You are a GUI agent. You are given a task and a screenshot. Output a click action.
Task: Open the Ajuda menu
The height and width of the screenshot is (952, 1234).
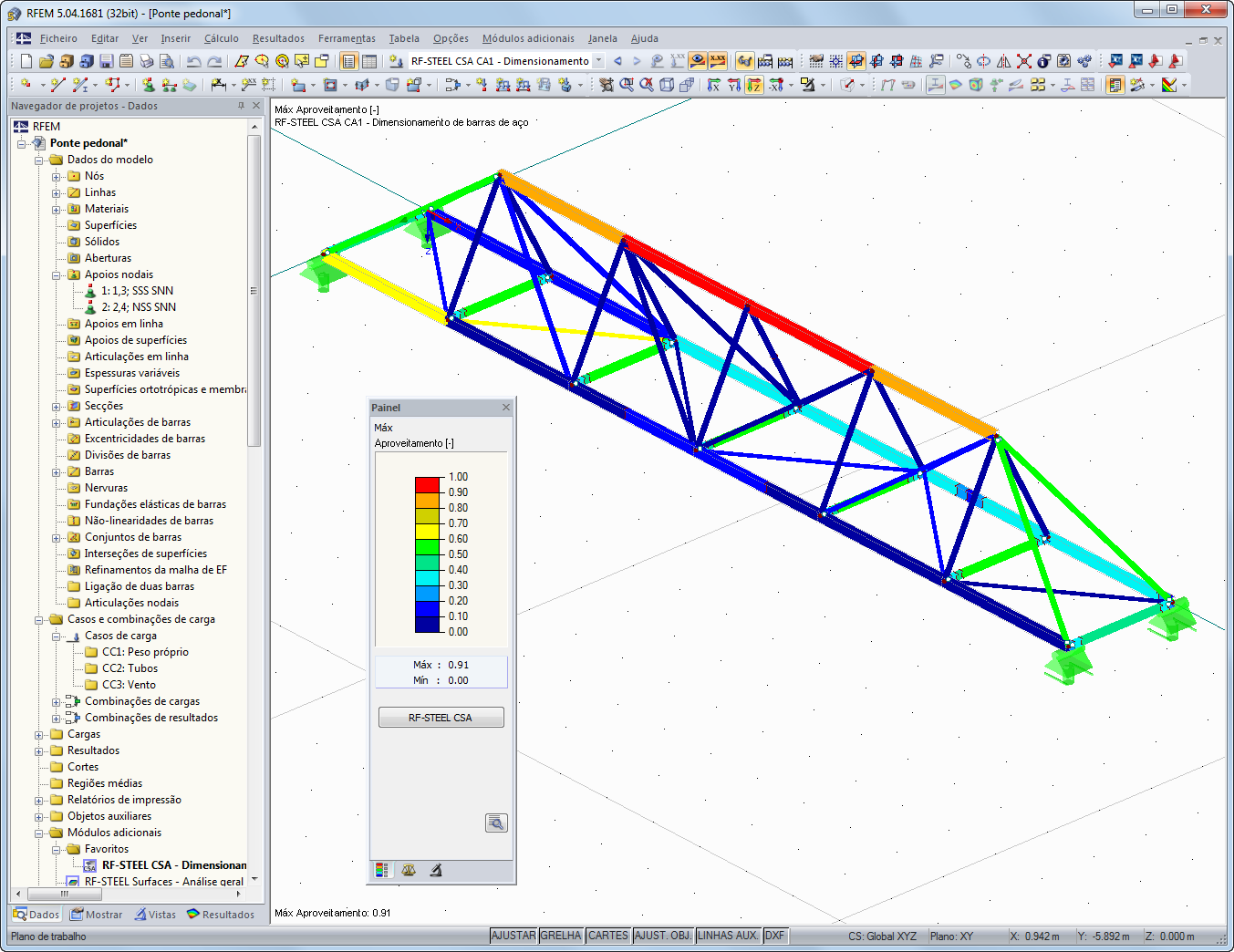click(x=645, y=38)
